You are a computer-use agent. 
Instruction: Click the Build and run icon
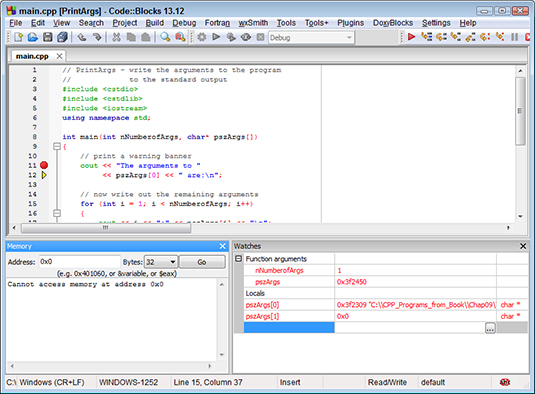click(x=231, y=37)
